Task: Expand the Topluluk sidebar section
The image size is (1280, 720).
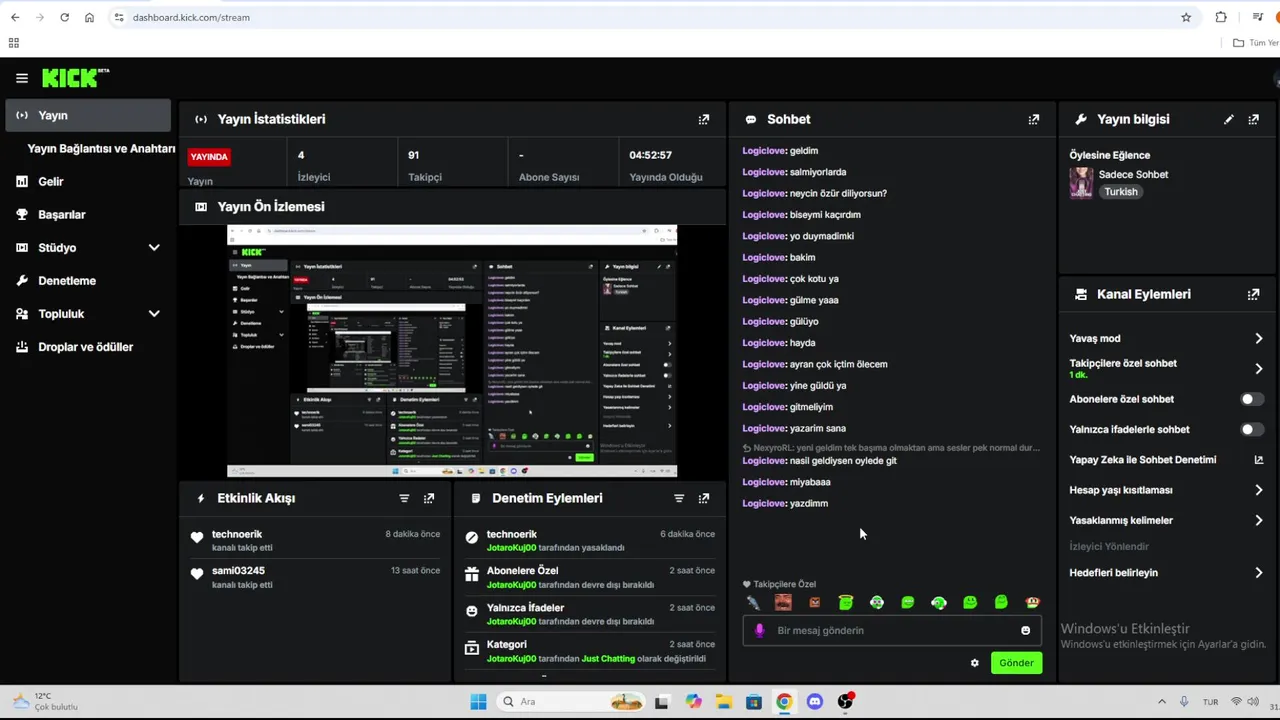Action: pyautogui.click(x=154, y=314)
